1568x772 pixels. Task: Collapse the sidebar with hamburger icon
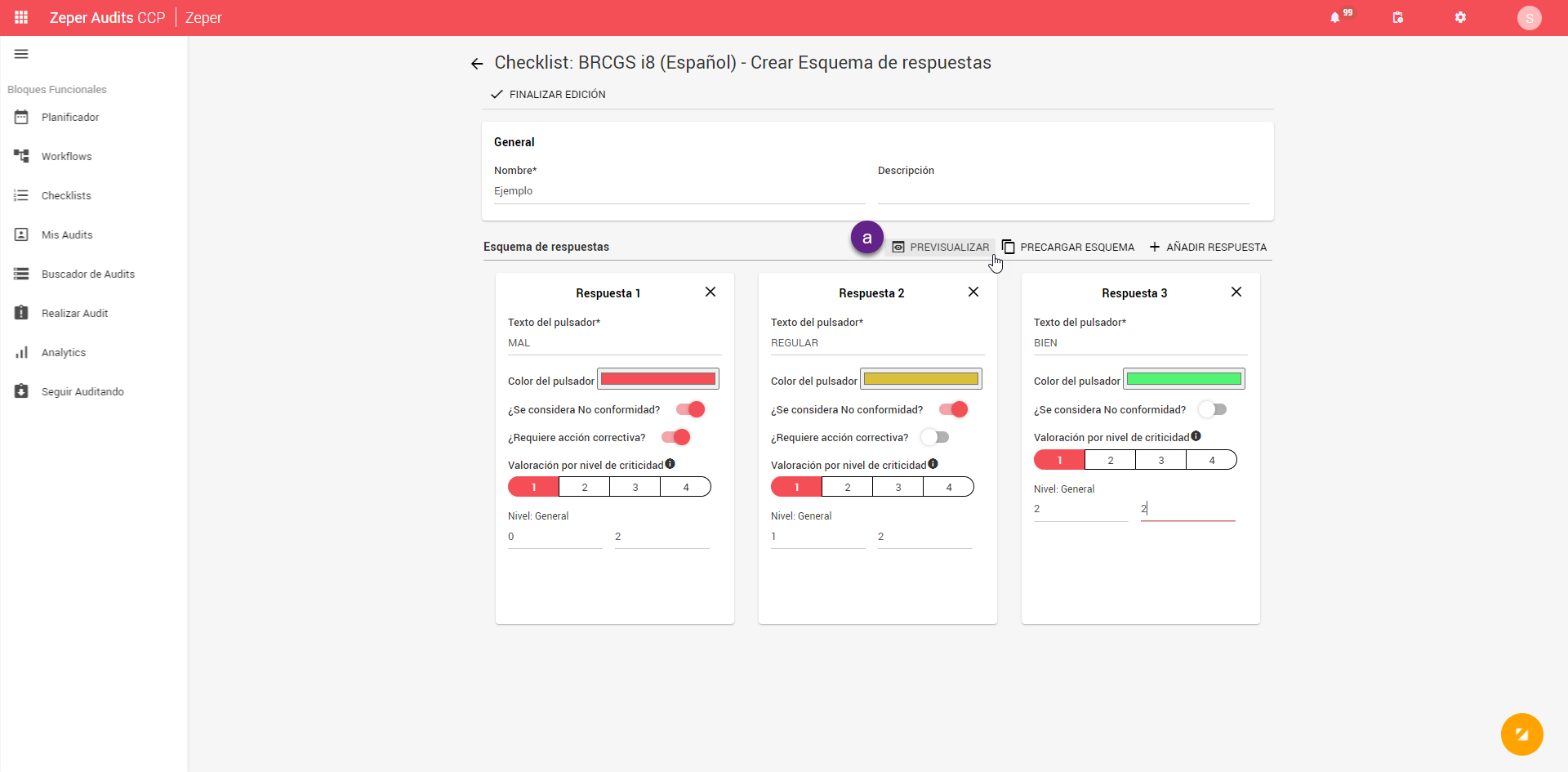21,54
